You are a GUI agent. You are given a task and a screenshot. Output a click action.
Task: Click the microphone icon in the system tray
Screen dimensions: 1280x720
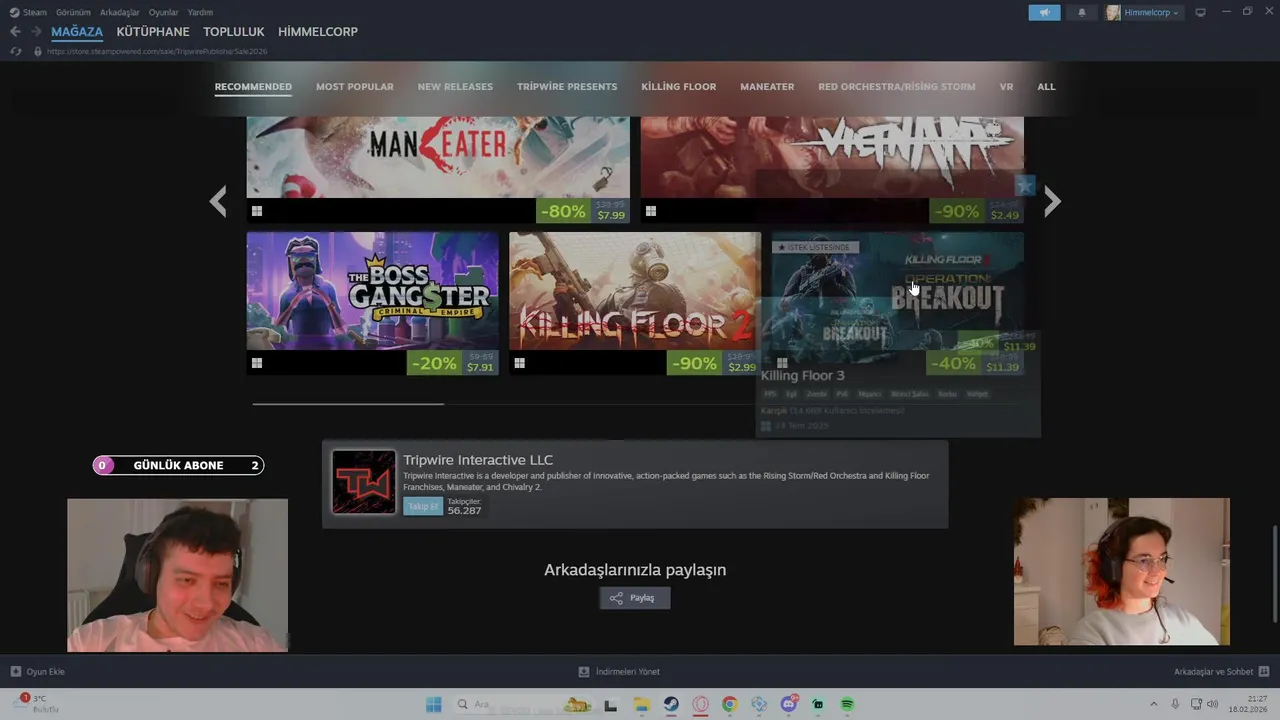[x=1175, y=704]
